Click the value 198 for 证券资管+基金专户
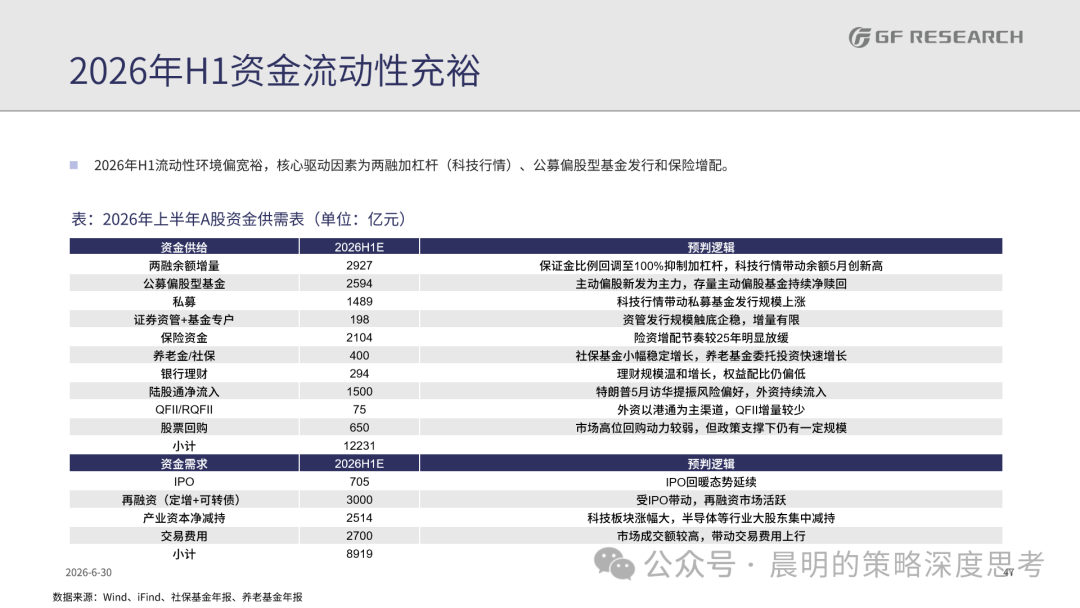Screen dimensions: 1080x608 click(x=360, y=319)
